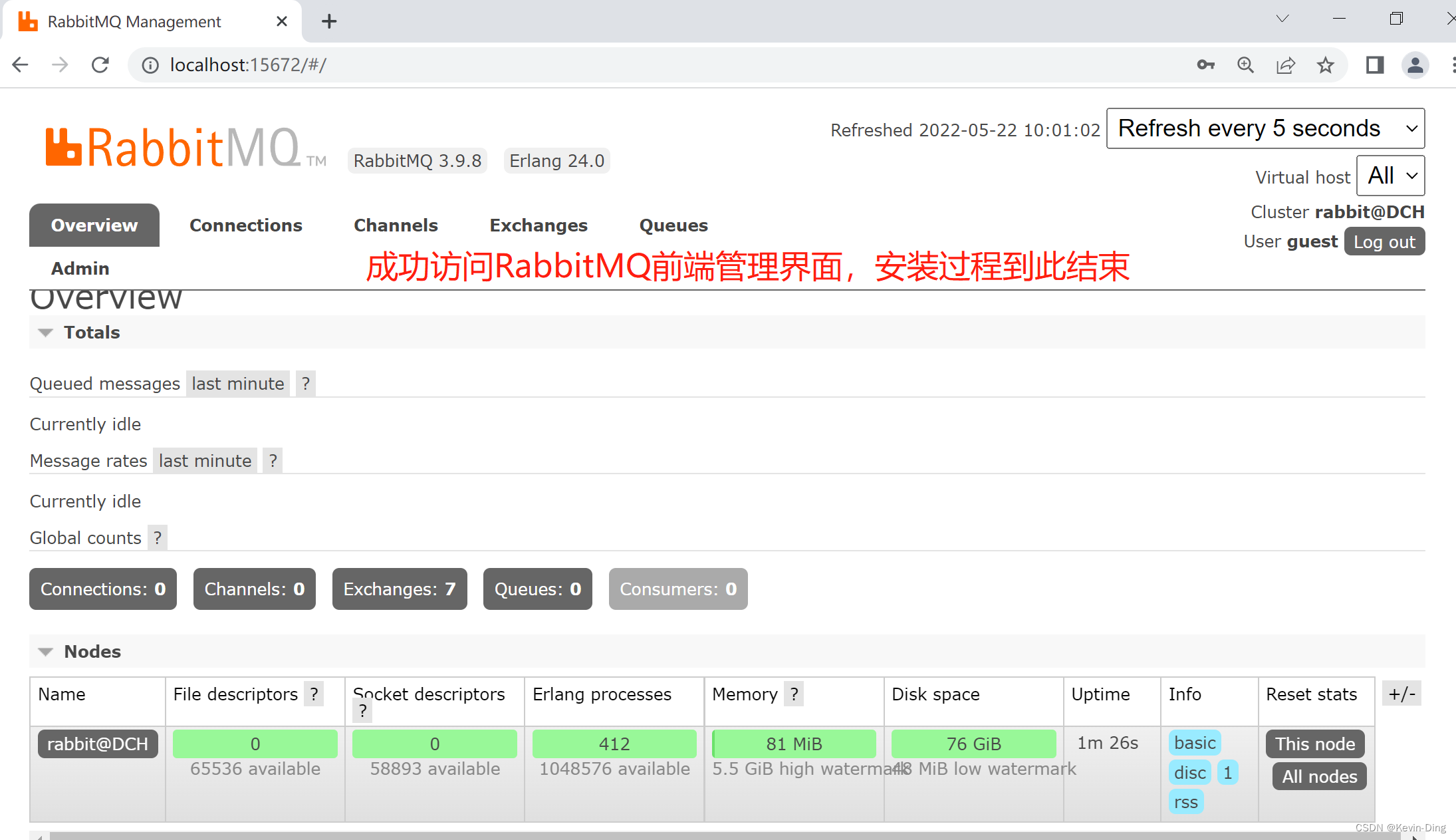Open the rabbit@DCH node details
The width and height of the screenshot is (1456, 840).
(x=98, y=744)
